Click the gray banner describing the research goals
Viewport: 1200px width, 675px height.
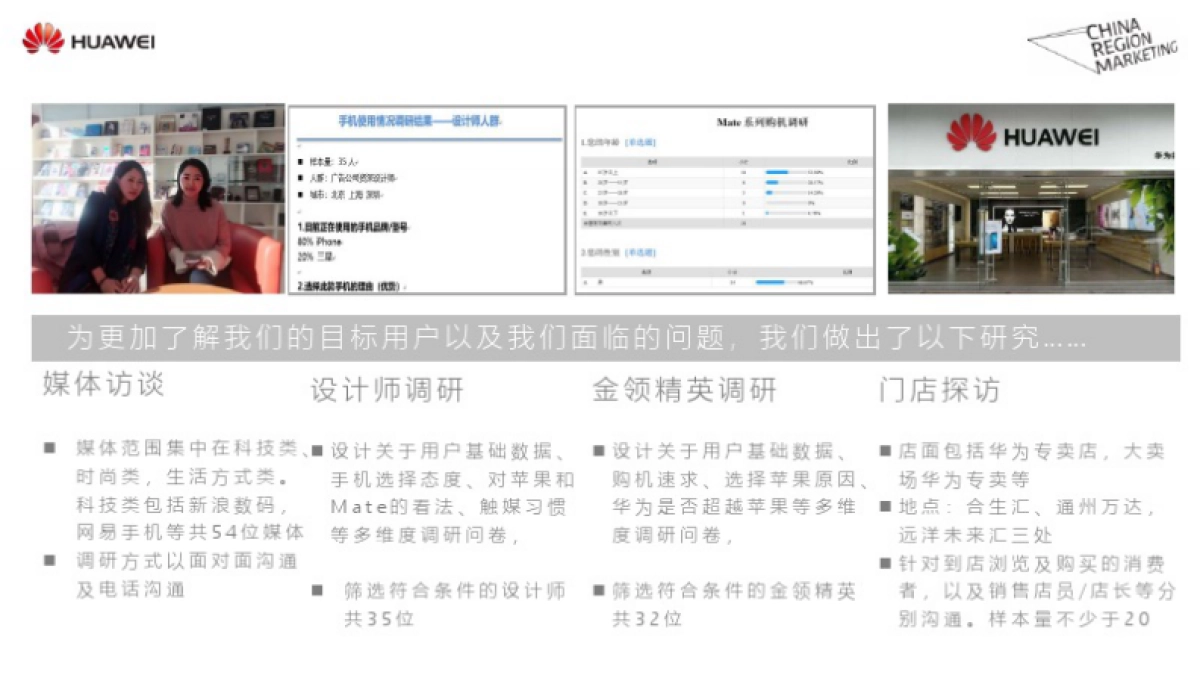(x=600, y=339)
